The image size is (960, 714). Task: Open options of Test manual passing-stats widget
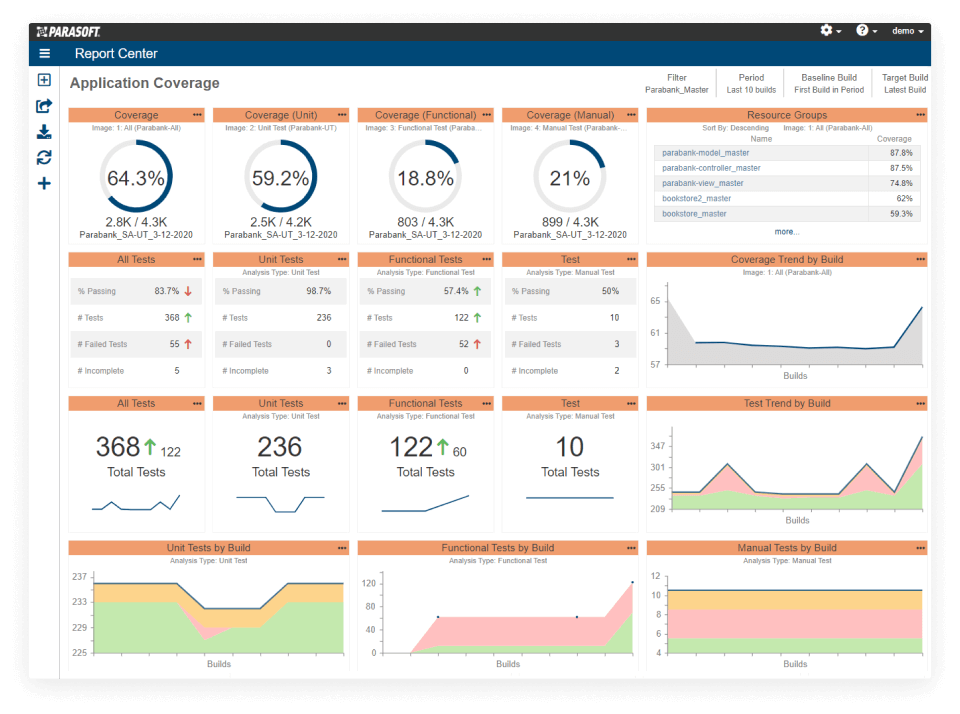coord(631,259)
